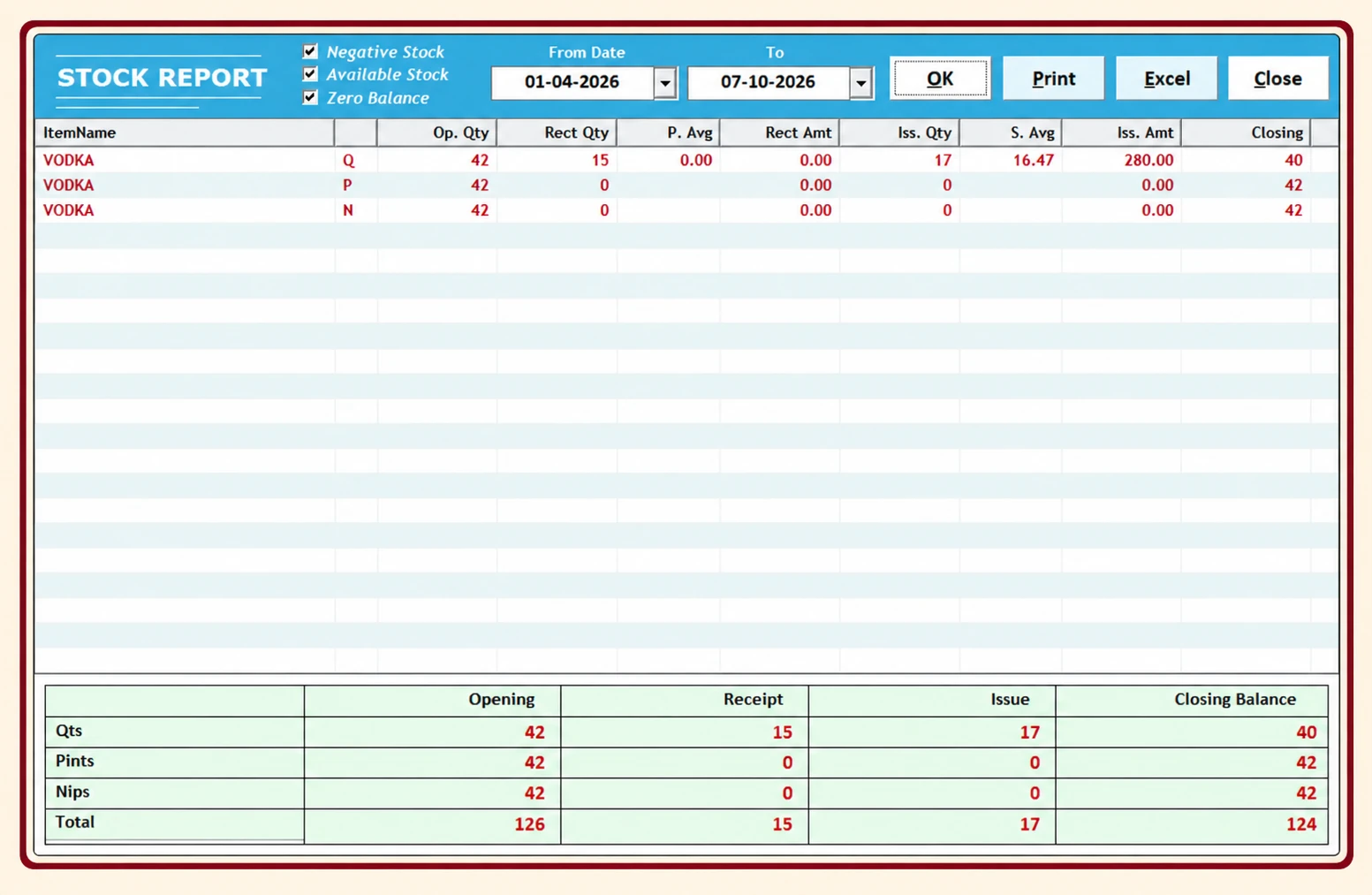
Task: Click the Qts label in summary table
Action: coord(69,731)
